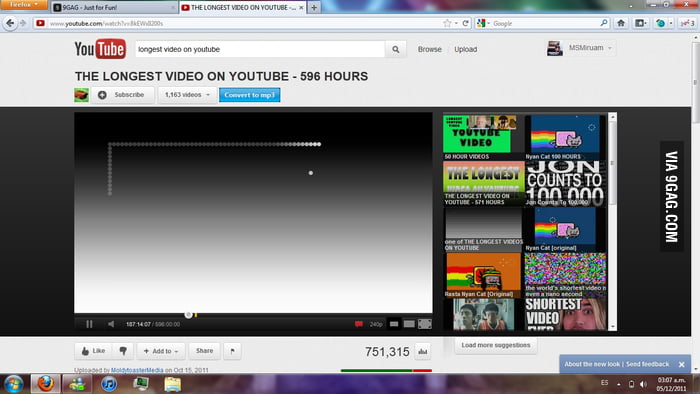Image resolution: width=700 pixels, height=394 pixels.
Task: Go back with the browser back arrow
Action: [x=10, y=23]
